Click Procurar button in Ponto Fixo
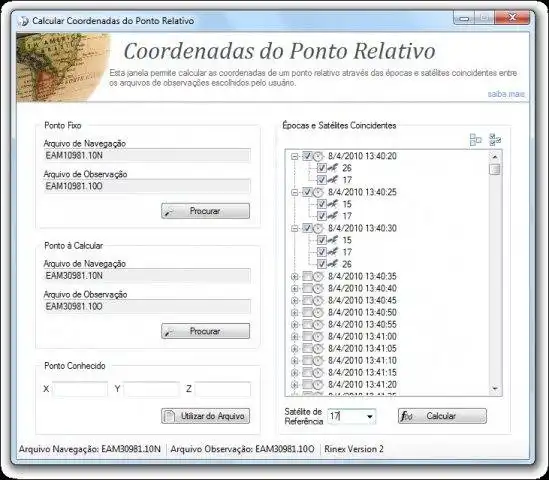Image resolution: width=549 pixels, height=480 pixels. coord(206,211)
